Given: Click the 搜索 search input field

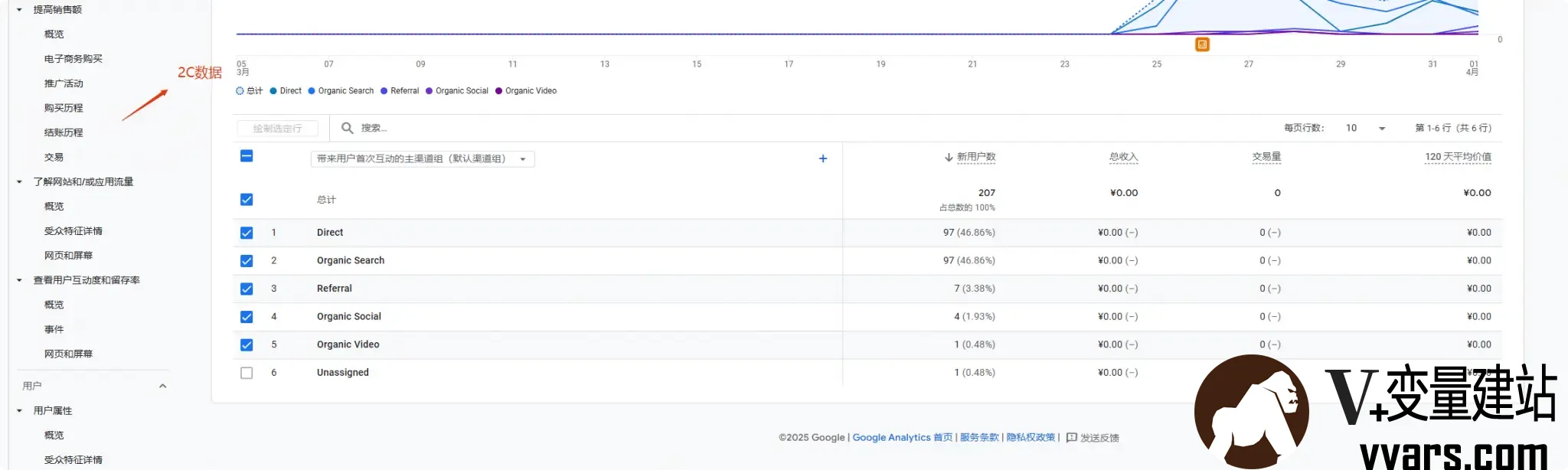Looking at the screenshot, I should point(582,128).
